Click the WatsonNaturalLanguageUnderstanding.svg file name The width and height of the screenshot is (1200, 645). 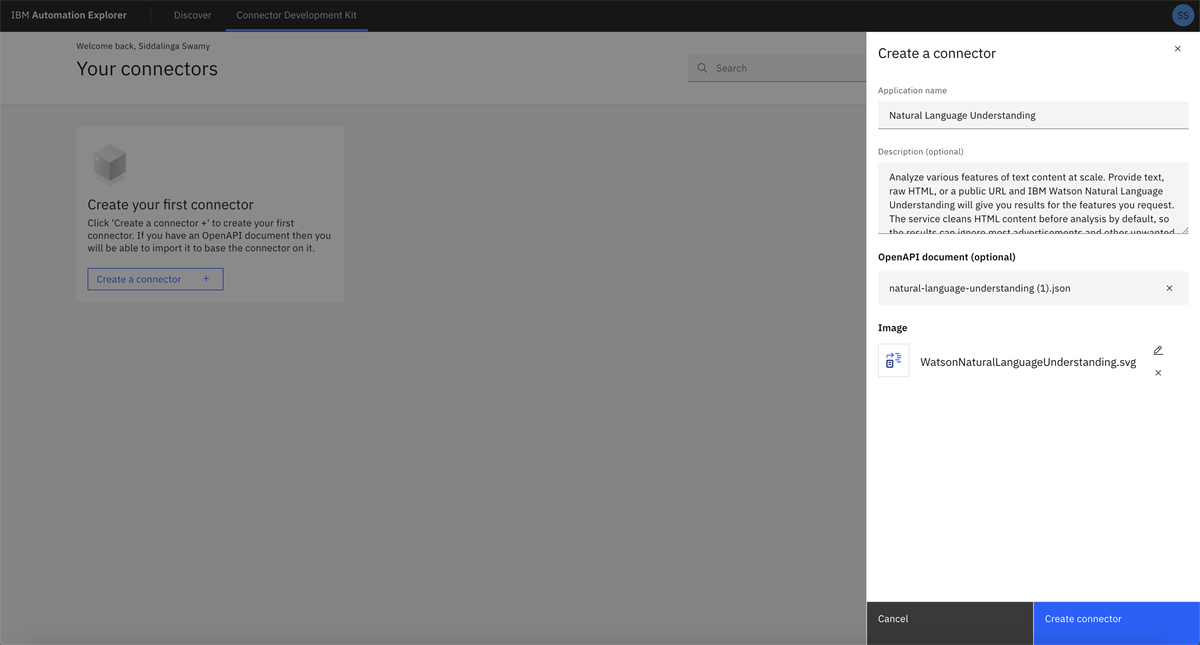(1028, 362)
